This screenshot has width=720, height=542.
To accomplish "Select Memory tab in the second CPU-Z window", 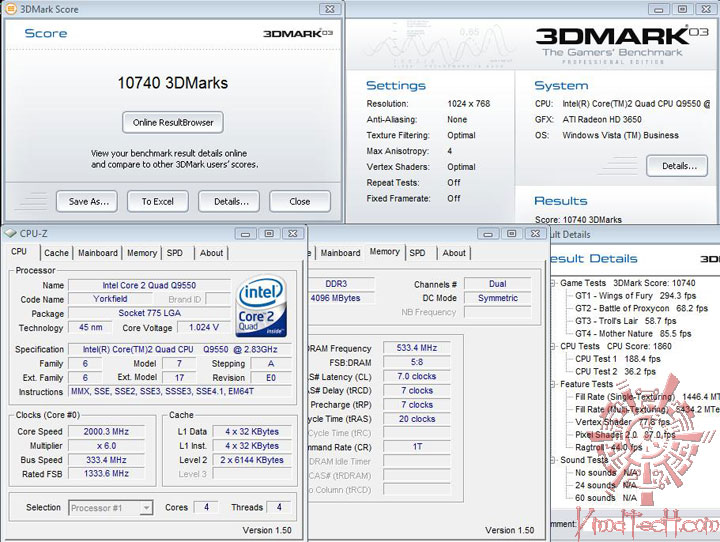I will 385,252.
